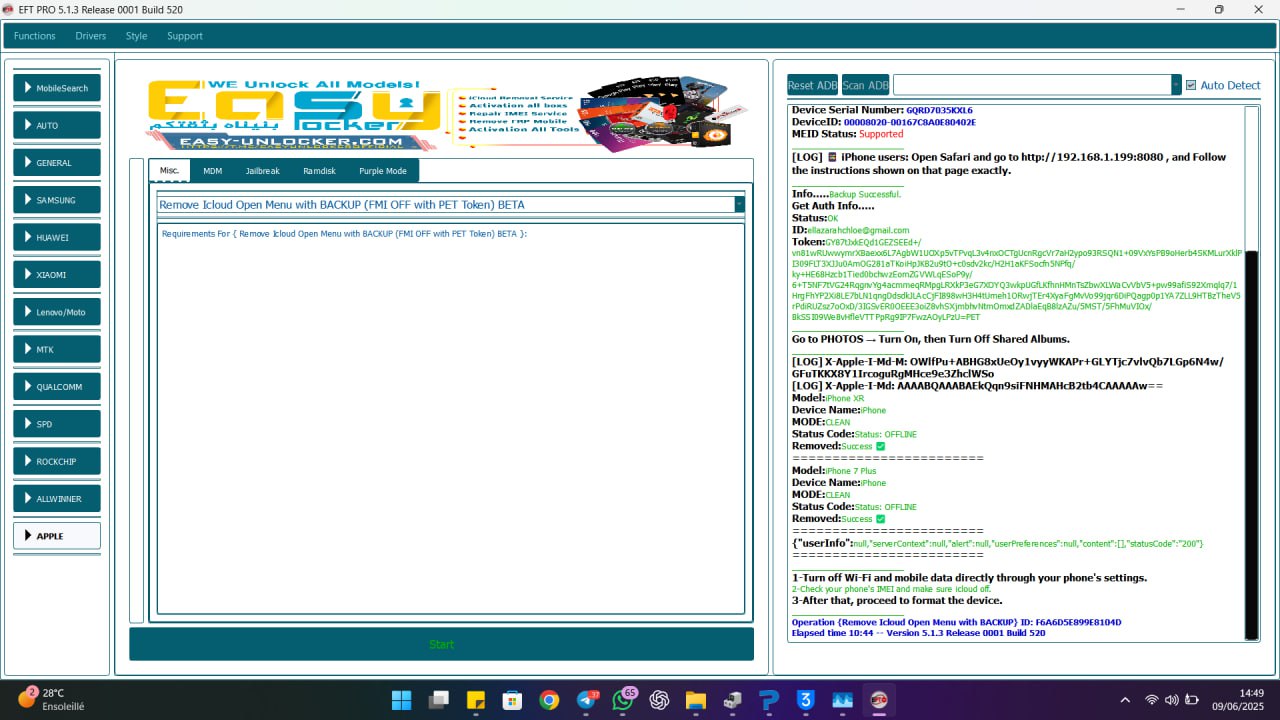Viewport: 1280px width, 720px height.
Task: Open the blue shield 3 taskbar app
Action: click(806, 700)
